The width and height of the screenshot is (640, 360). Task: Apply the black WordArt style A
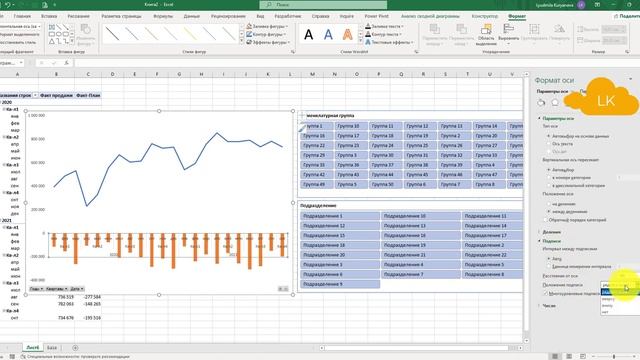309,35
